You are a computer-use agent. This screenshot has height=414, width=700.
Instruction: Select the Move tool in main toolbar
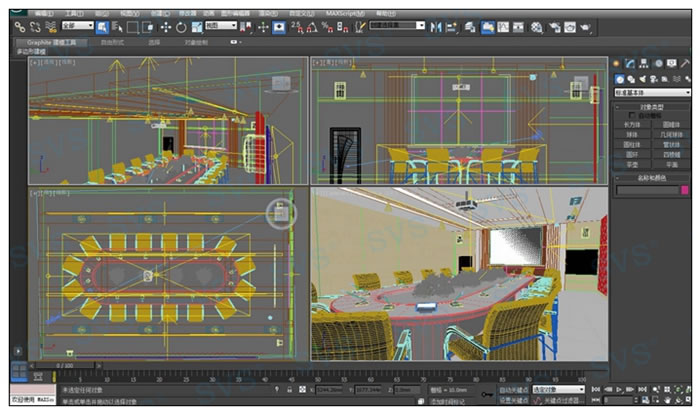click(x=165, y=26)
